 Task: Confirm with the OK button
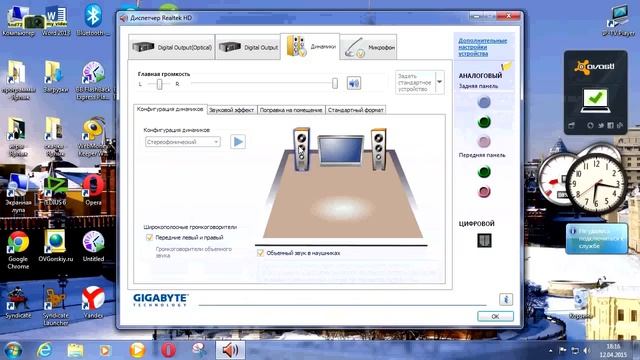pos(495,316)
